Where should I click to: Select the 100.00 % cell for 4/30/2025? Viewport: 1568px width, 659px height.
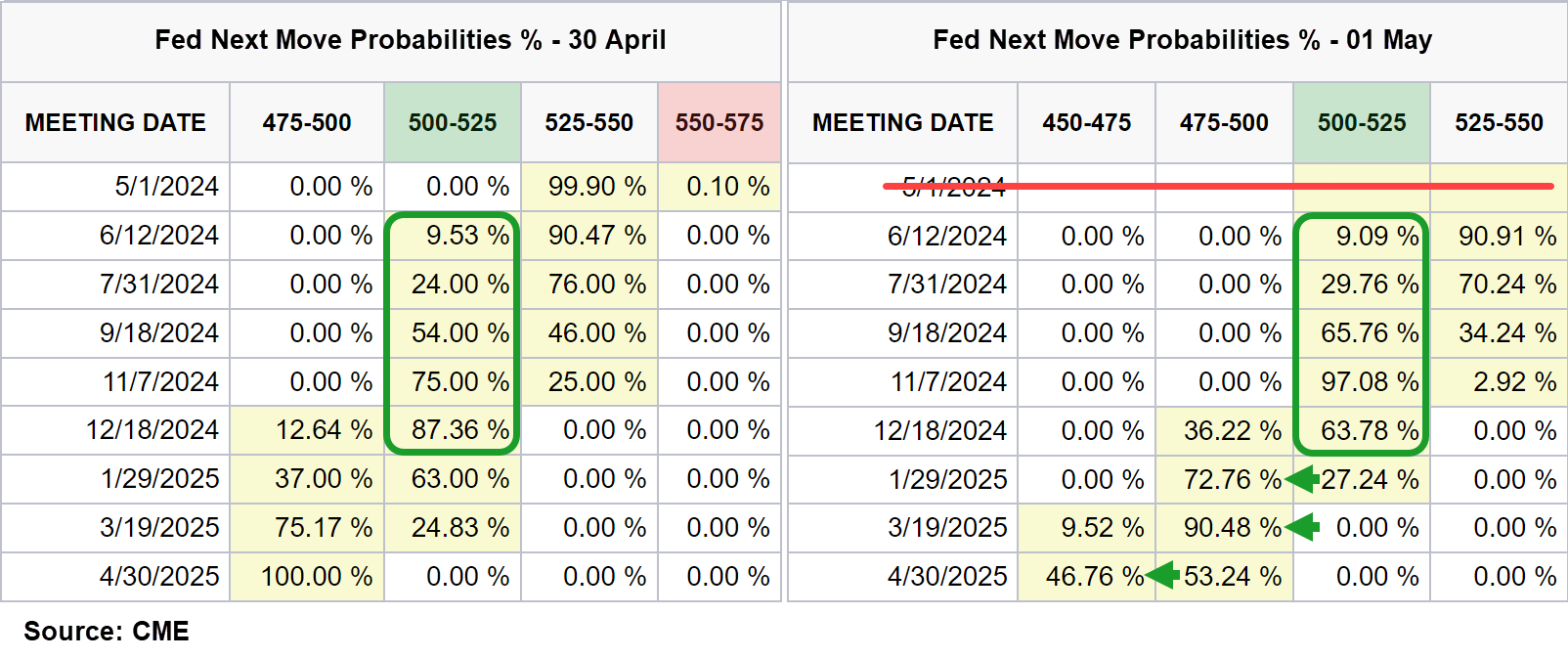[316, 577]
